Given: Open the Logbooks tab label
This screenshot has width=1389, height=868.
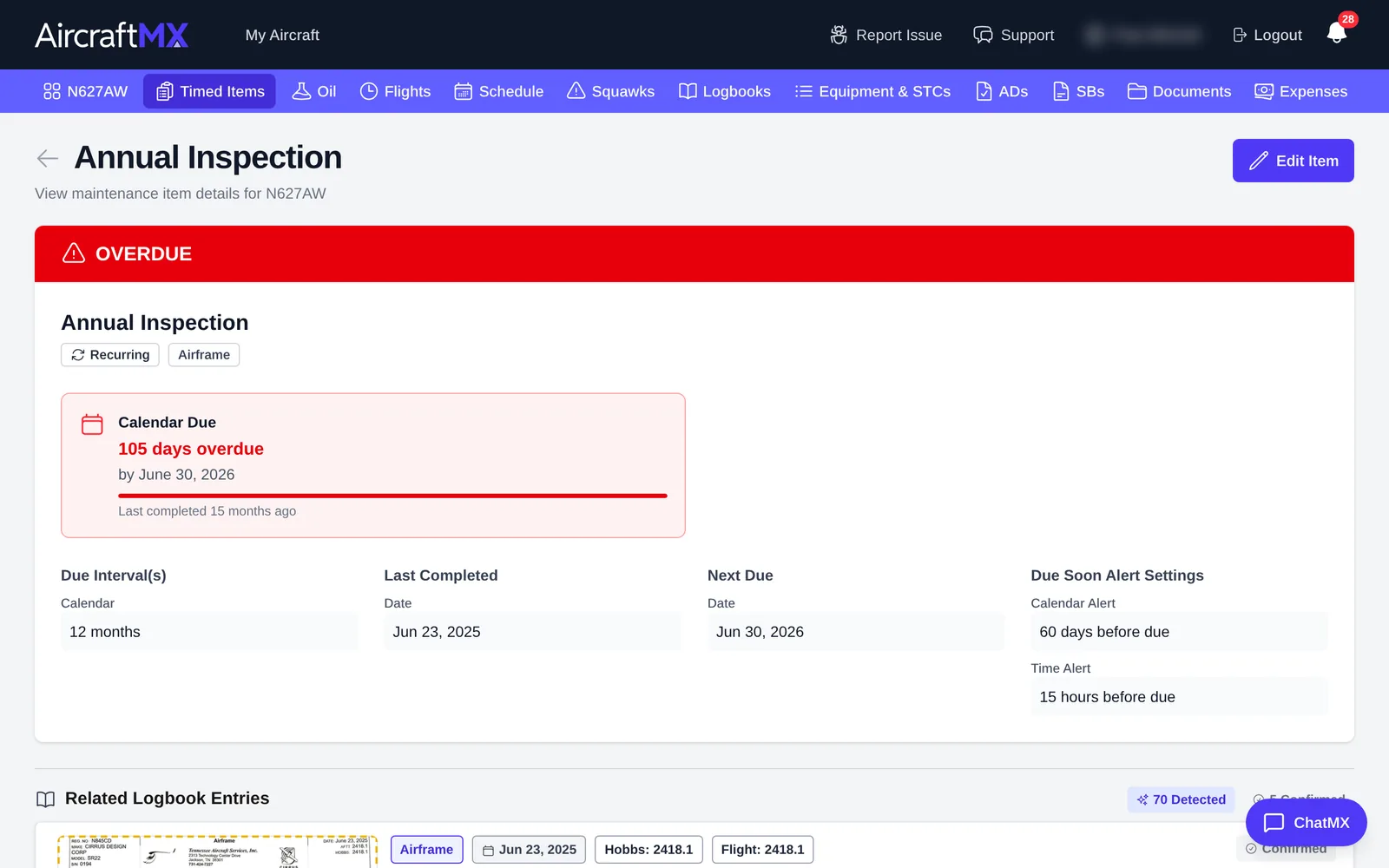Looking at the screenshot, I should pos(736,91).
